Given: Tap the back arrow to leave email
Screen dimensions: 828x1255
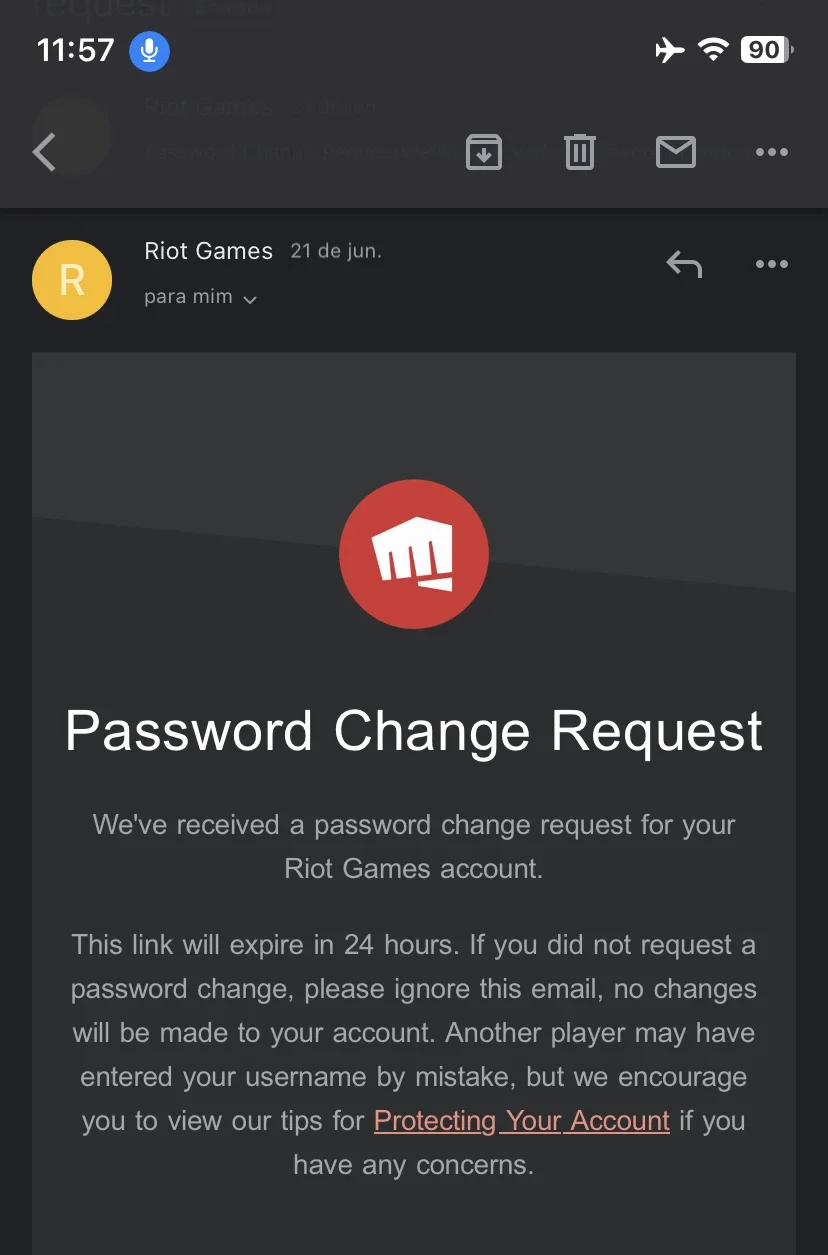Looking at the screenshot, I should click(44, 153).
